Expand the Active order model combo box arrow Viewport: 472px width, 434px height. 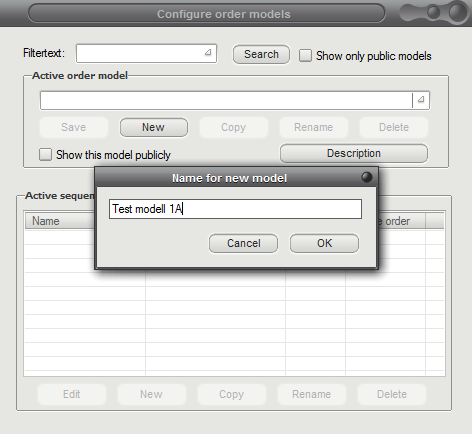click(x=421, y=100)
